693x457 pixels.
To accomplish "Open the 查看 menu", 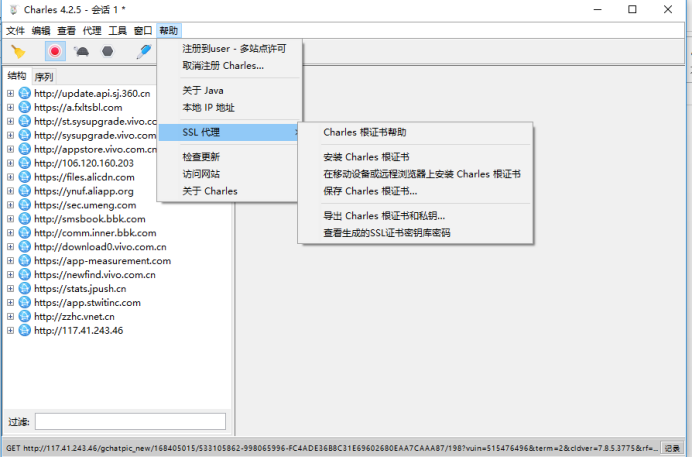I will point(67,30).
